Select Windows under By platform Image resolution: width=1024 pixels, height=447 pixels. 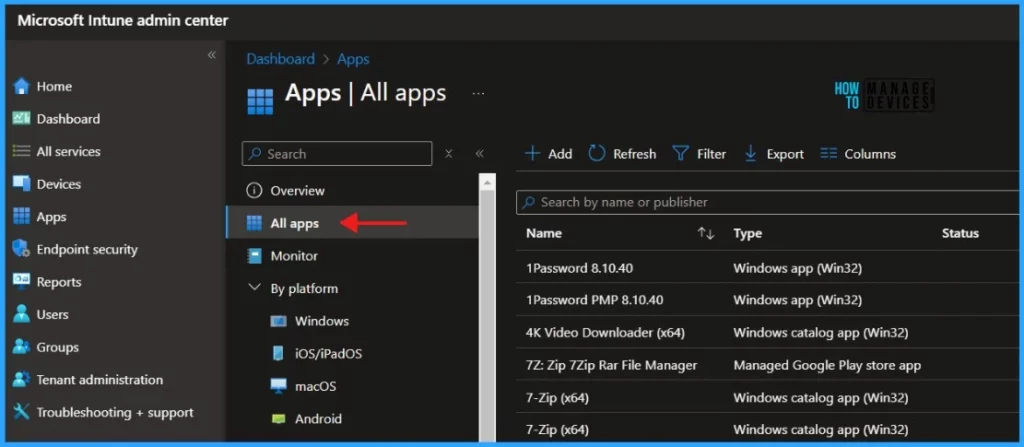click(321, 321)
